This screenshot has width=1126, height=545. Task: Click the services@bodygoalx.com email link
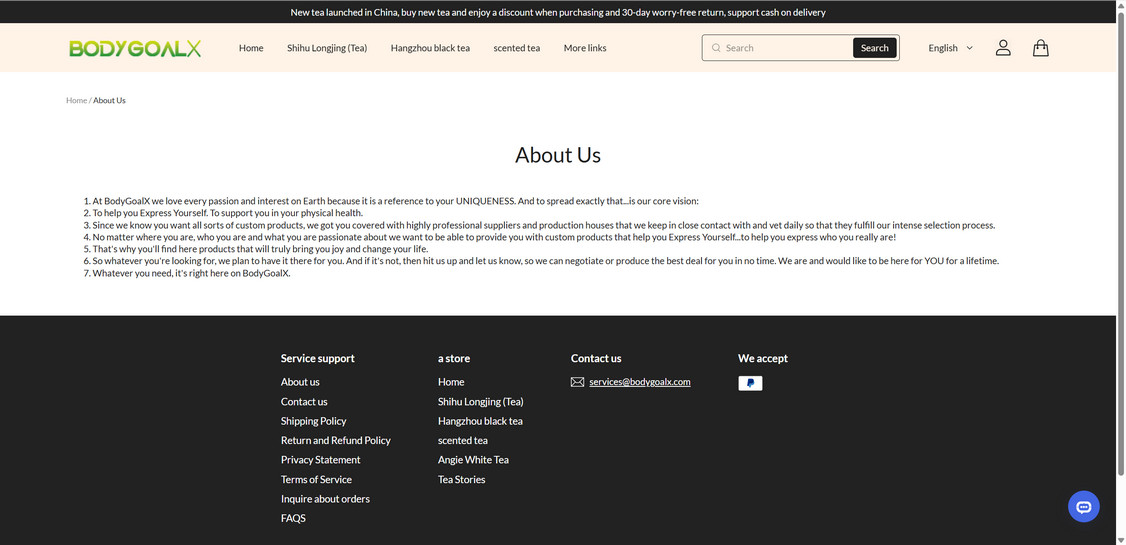pos(640,382)
